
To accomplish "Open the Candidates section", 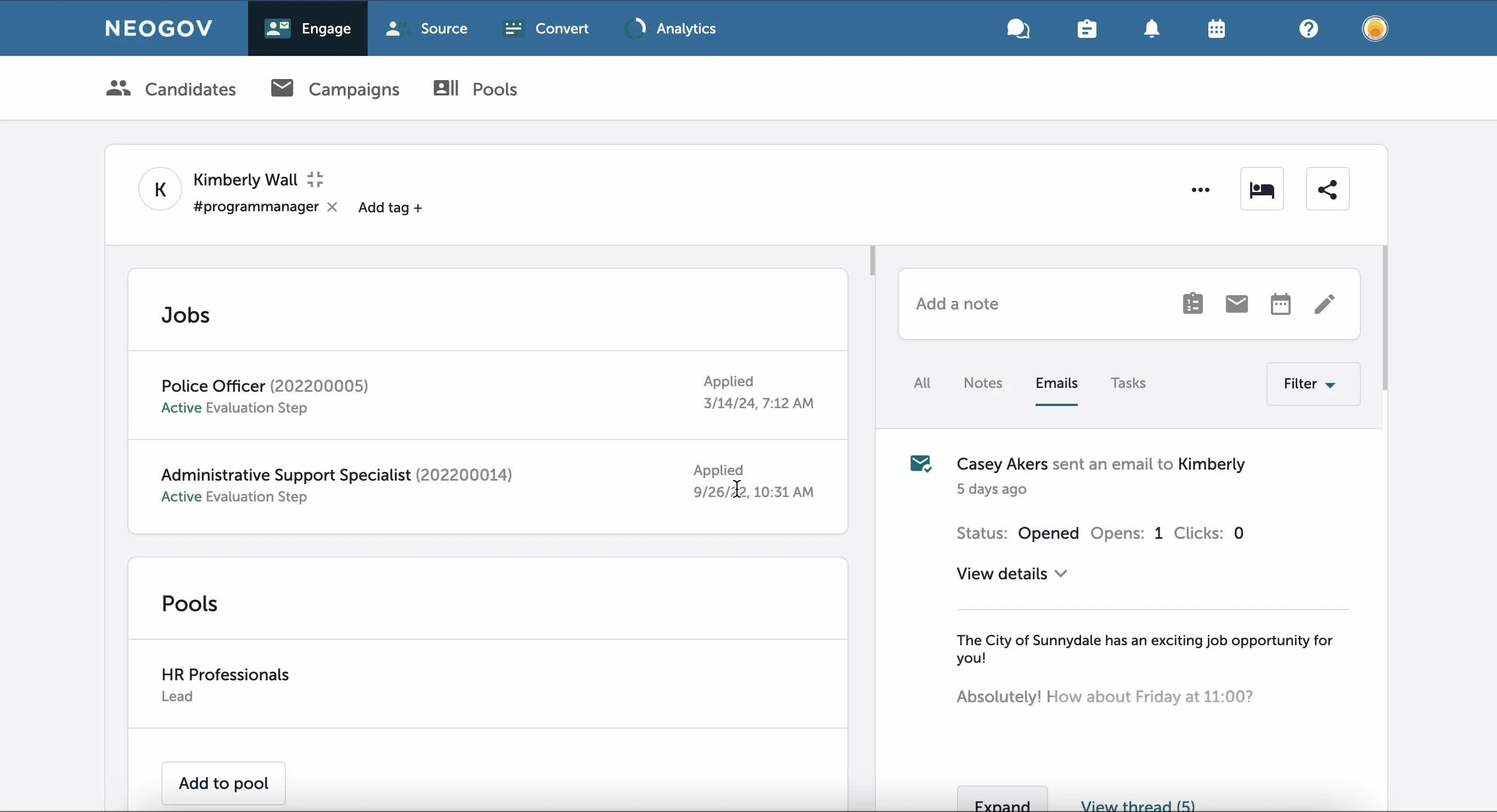I will (171, 89).
